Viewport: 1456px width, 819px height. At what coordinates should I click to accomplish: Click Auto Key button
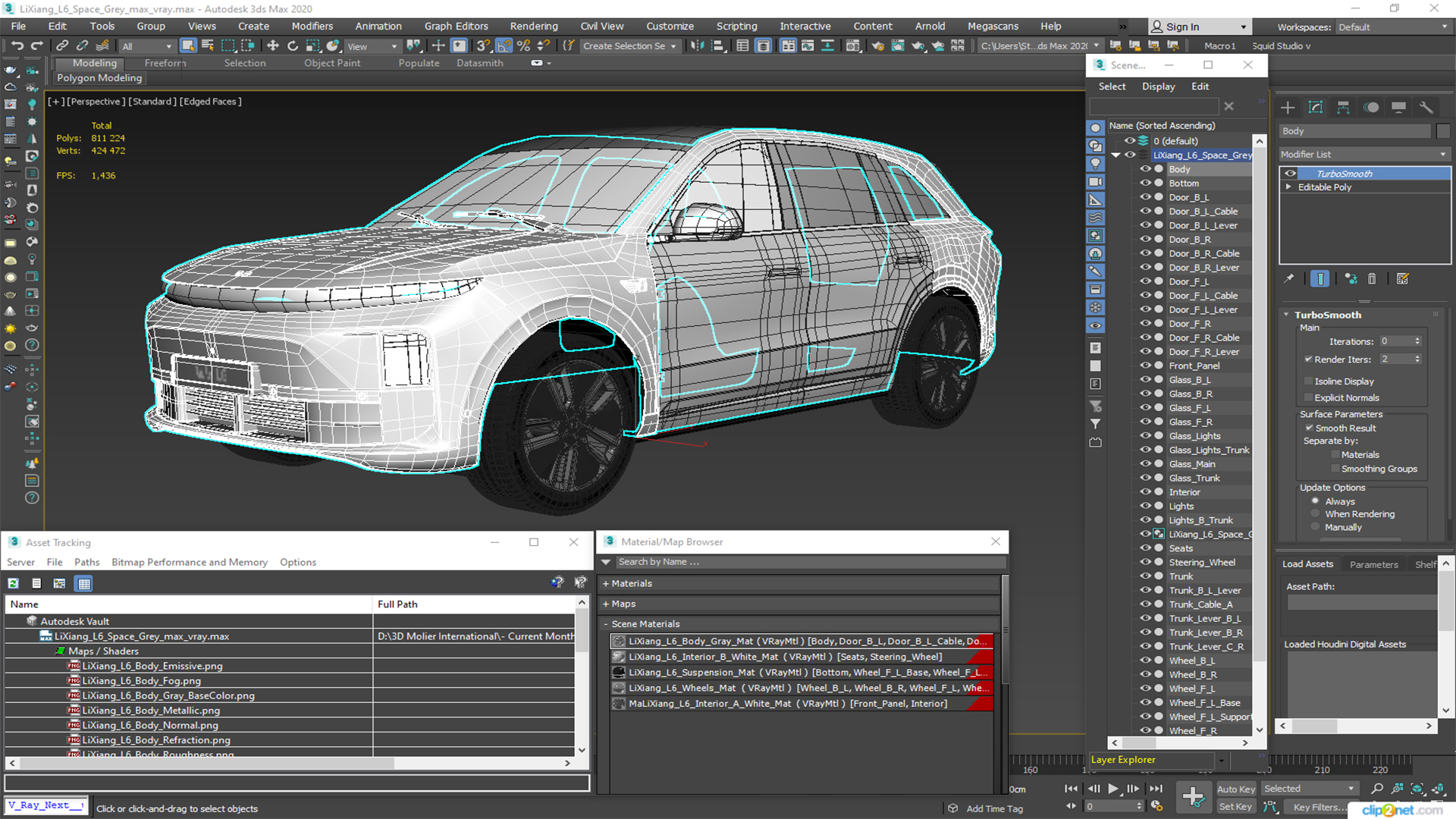click(1236, 789)
